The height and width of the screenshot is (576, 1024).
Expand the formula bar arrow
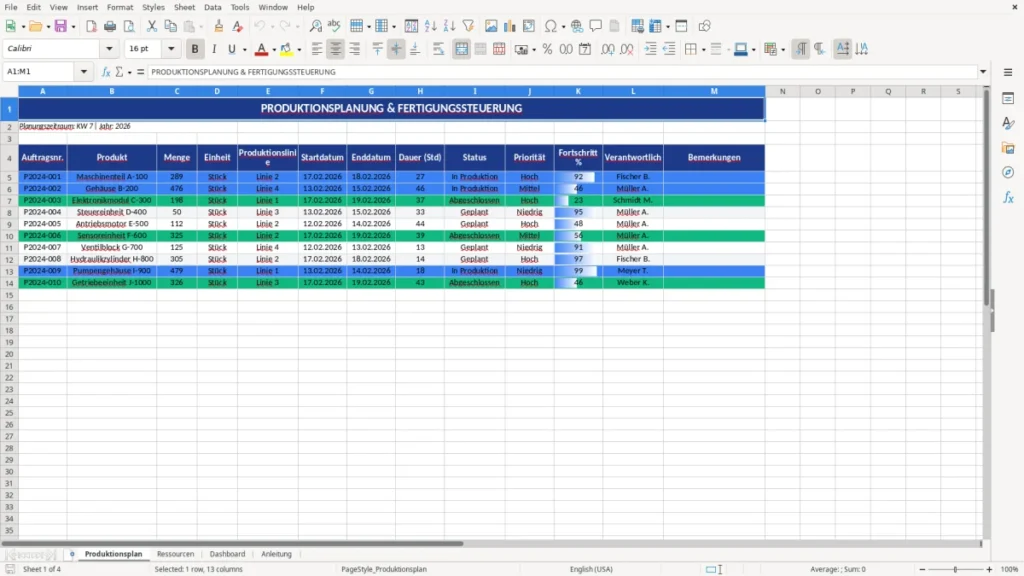point(983,72)
